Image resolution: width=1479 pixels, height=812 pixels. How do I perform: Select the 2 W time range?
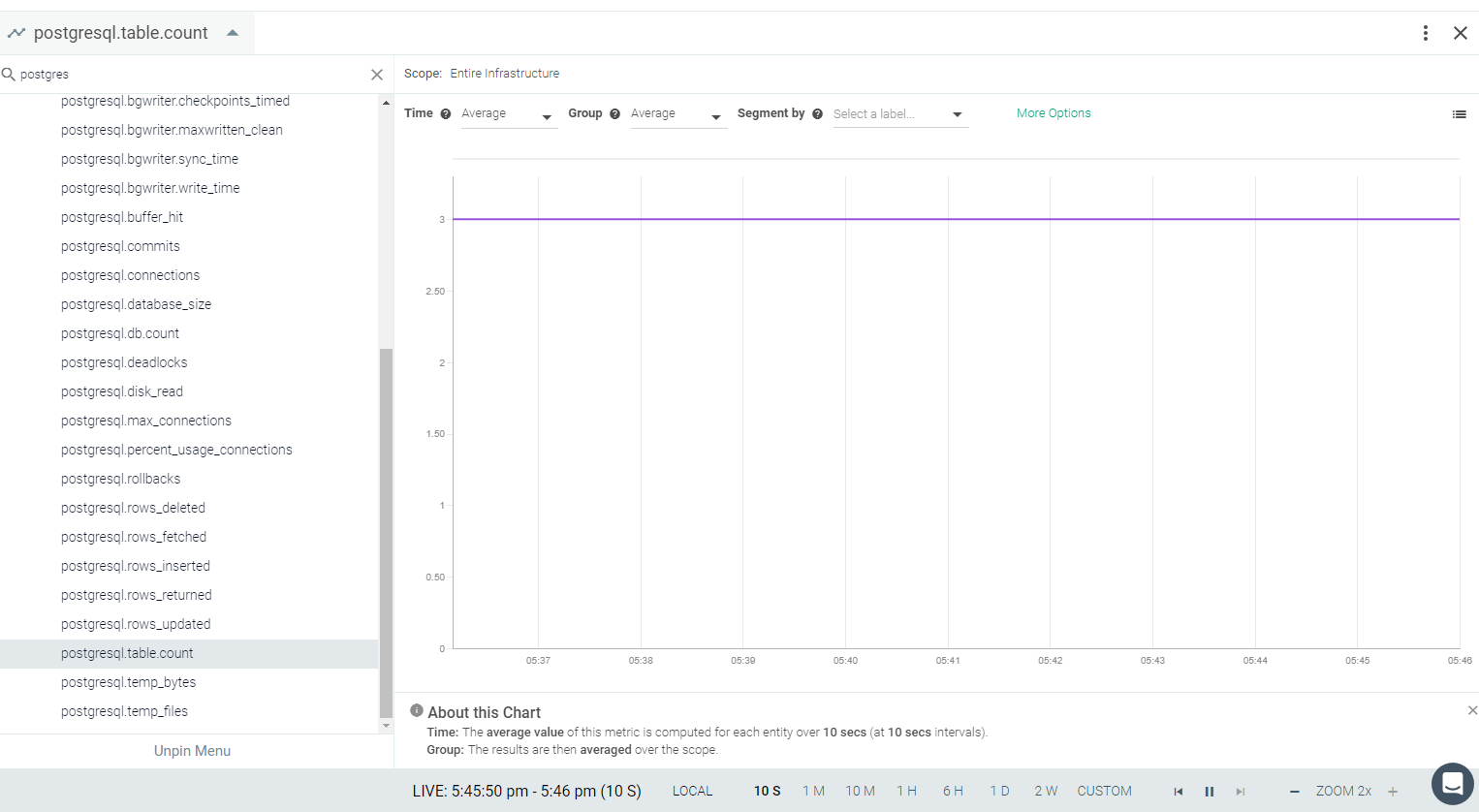coord(1046,791)
